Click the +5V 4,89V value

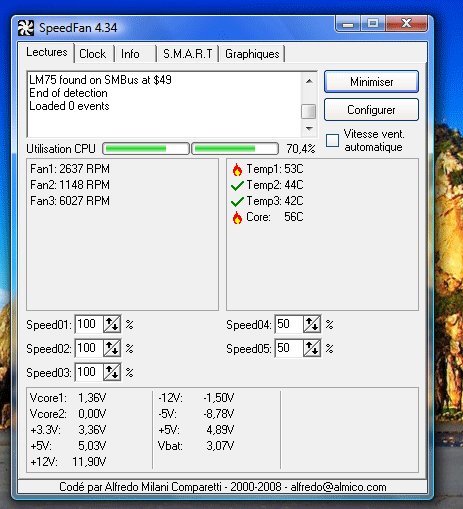pyautogui.click(x=220, y=430)
